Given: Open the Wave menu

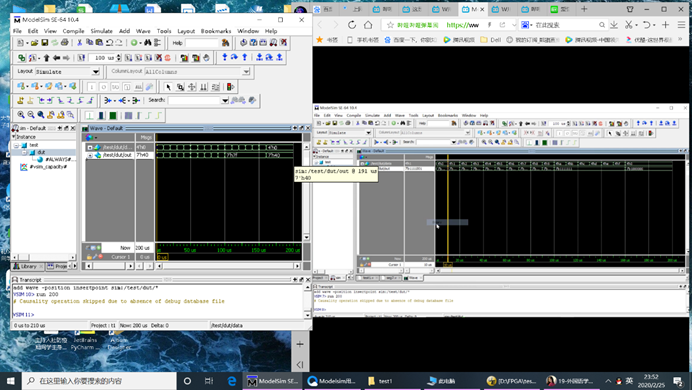Looking at the screenshot, I should tap(143, 31).
